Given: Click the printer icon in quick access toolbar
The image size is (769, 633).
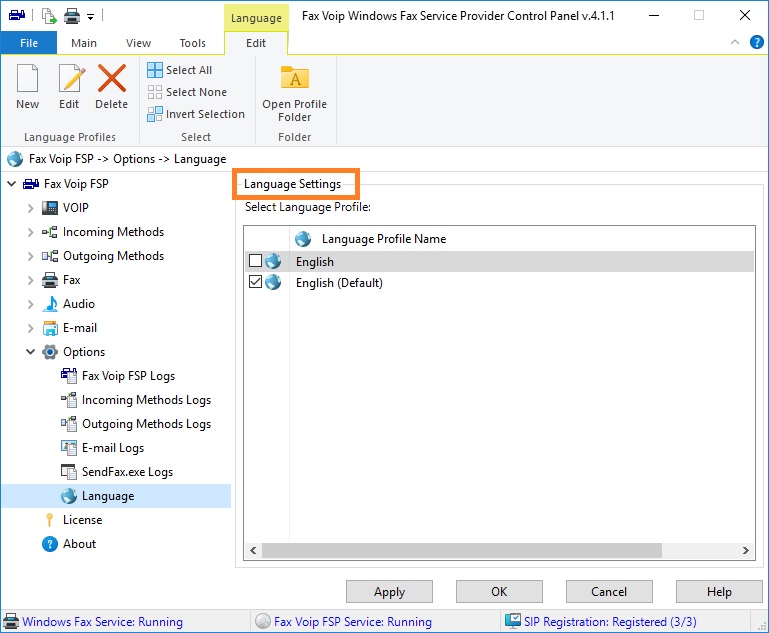Looking at the screenshot, I should [x=72, y=16].
